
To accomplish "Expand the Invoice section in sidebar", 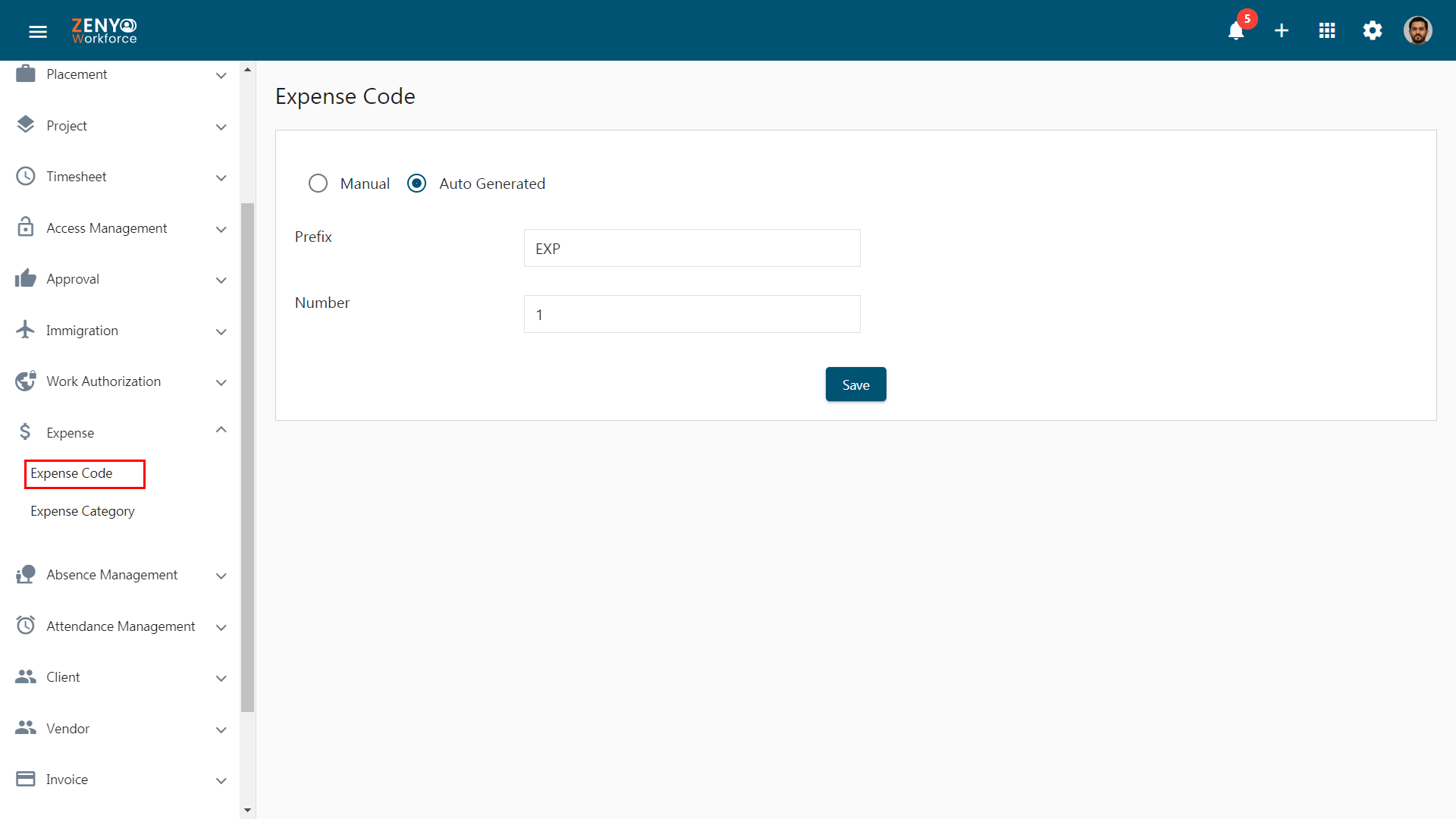I will pos(222,778).
